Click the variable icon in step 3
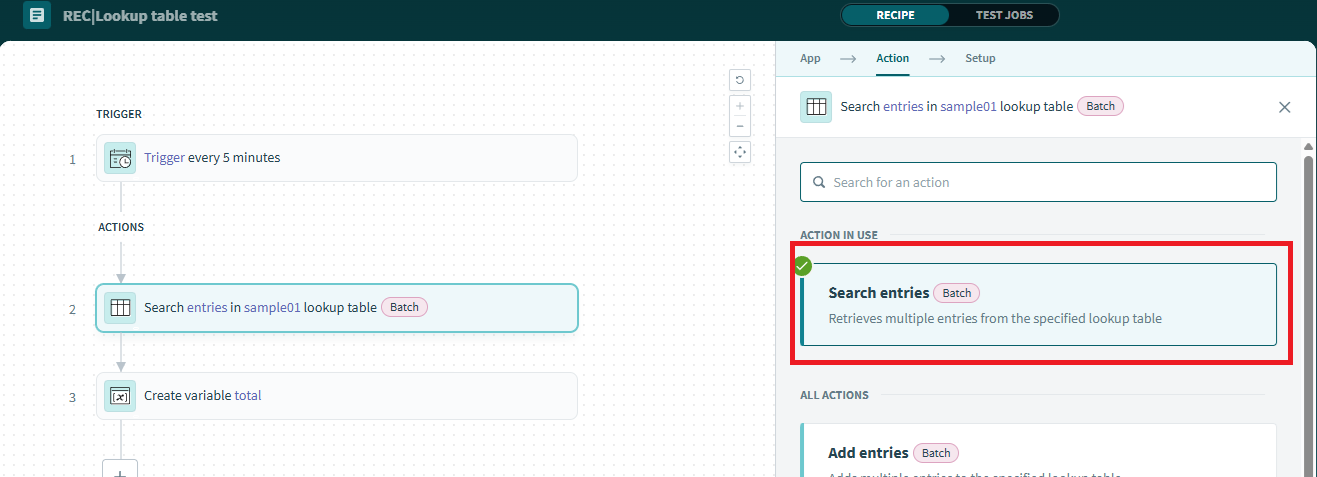 coord(120,396)
